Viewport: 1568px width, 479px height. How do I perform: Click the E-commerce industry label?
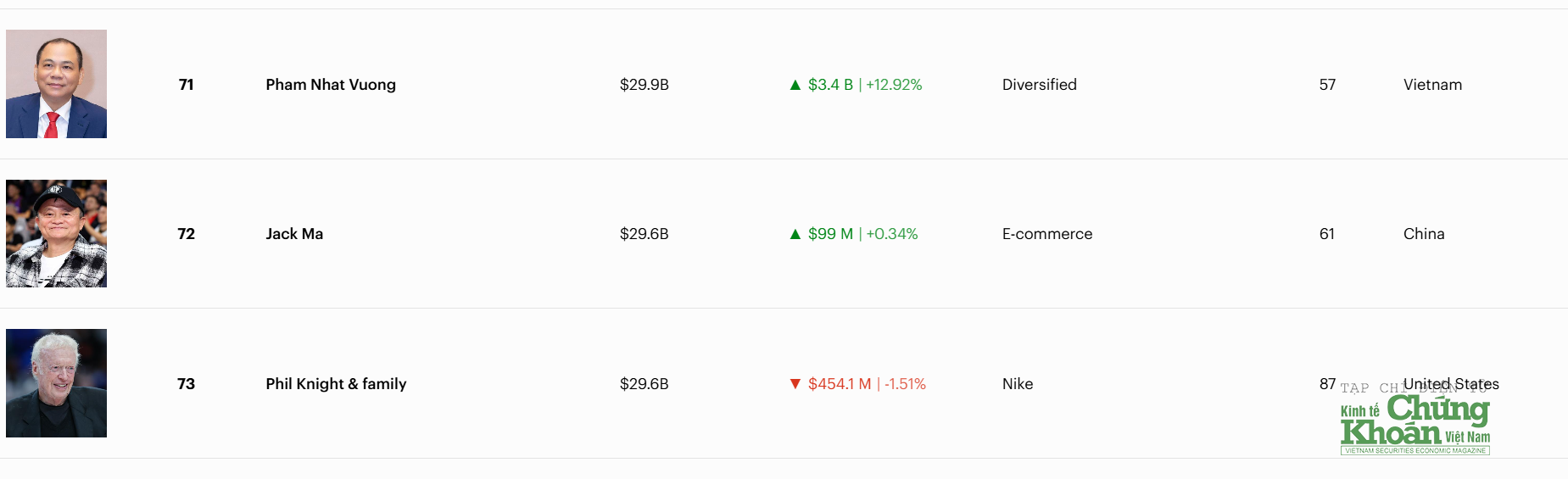tap(1047, 234)
